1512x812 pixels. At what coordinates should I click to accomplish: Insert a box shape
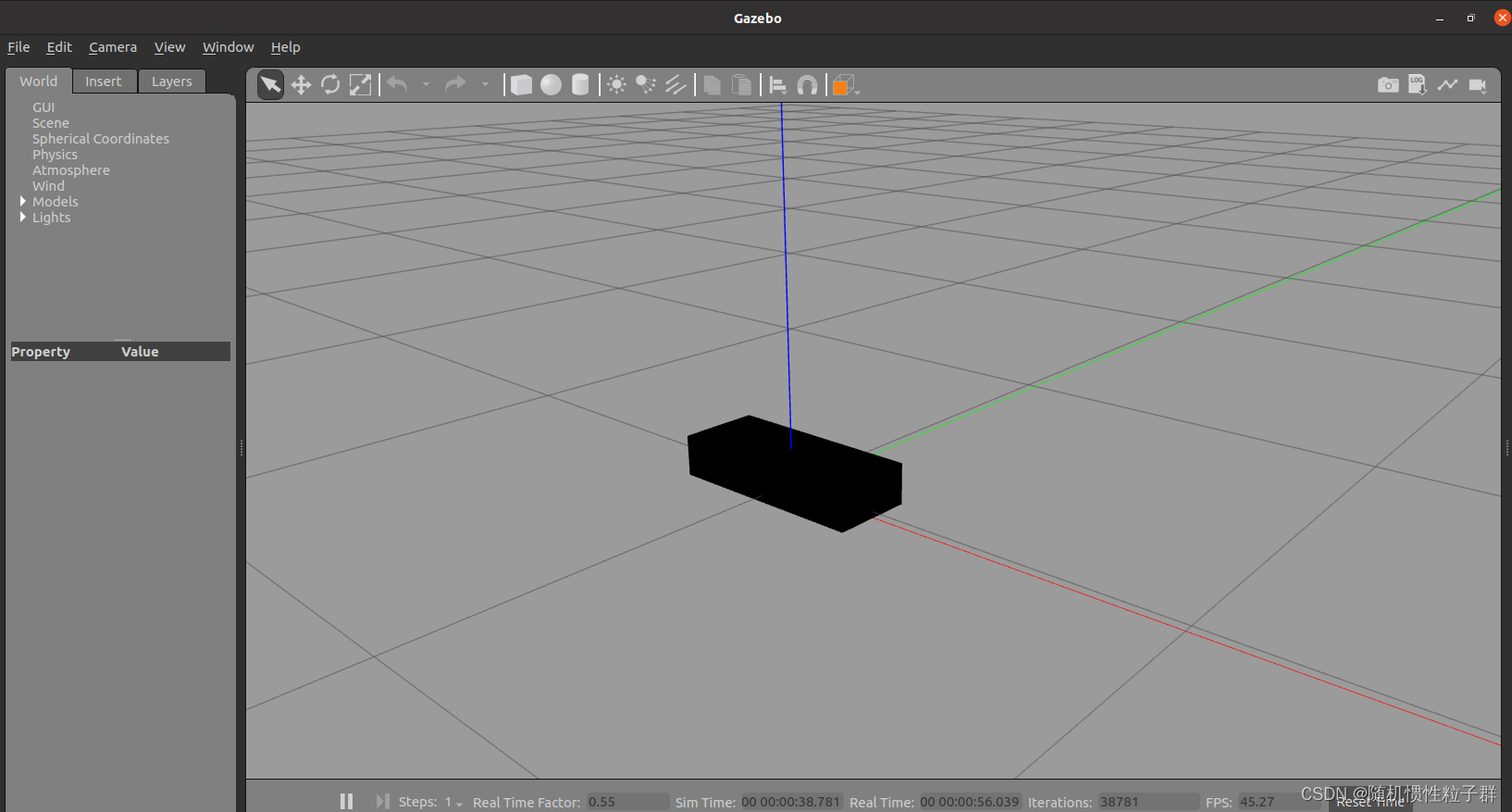[522, 85]
